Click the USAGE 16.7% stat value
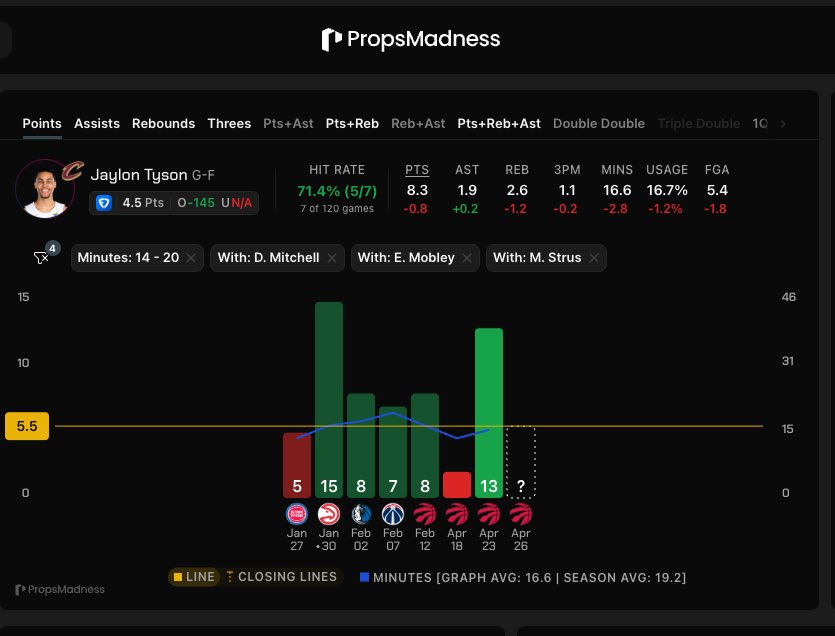Viewport: 835px width, 636px height. point(667,190)
